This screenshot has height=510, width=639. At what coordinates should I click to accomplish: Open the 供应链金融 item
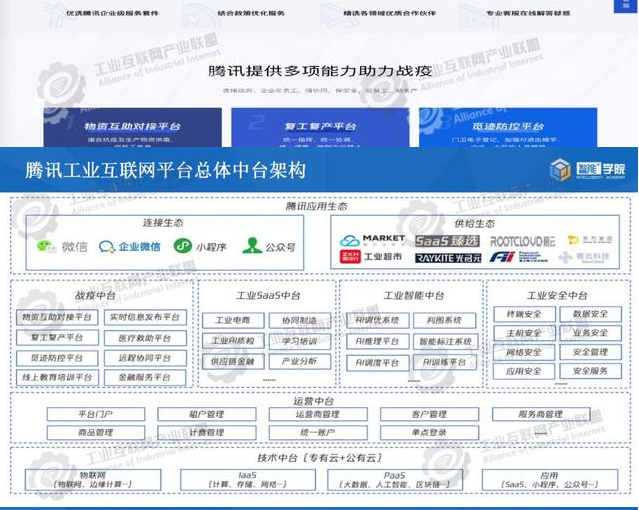[232, 360]
